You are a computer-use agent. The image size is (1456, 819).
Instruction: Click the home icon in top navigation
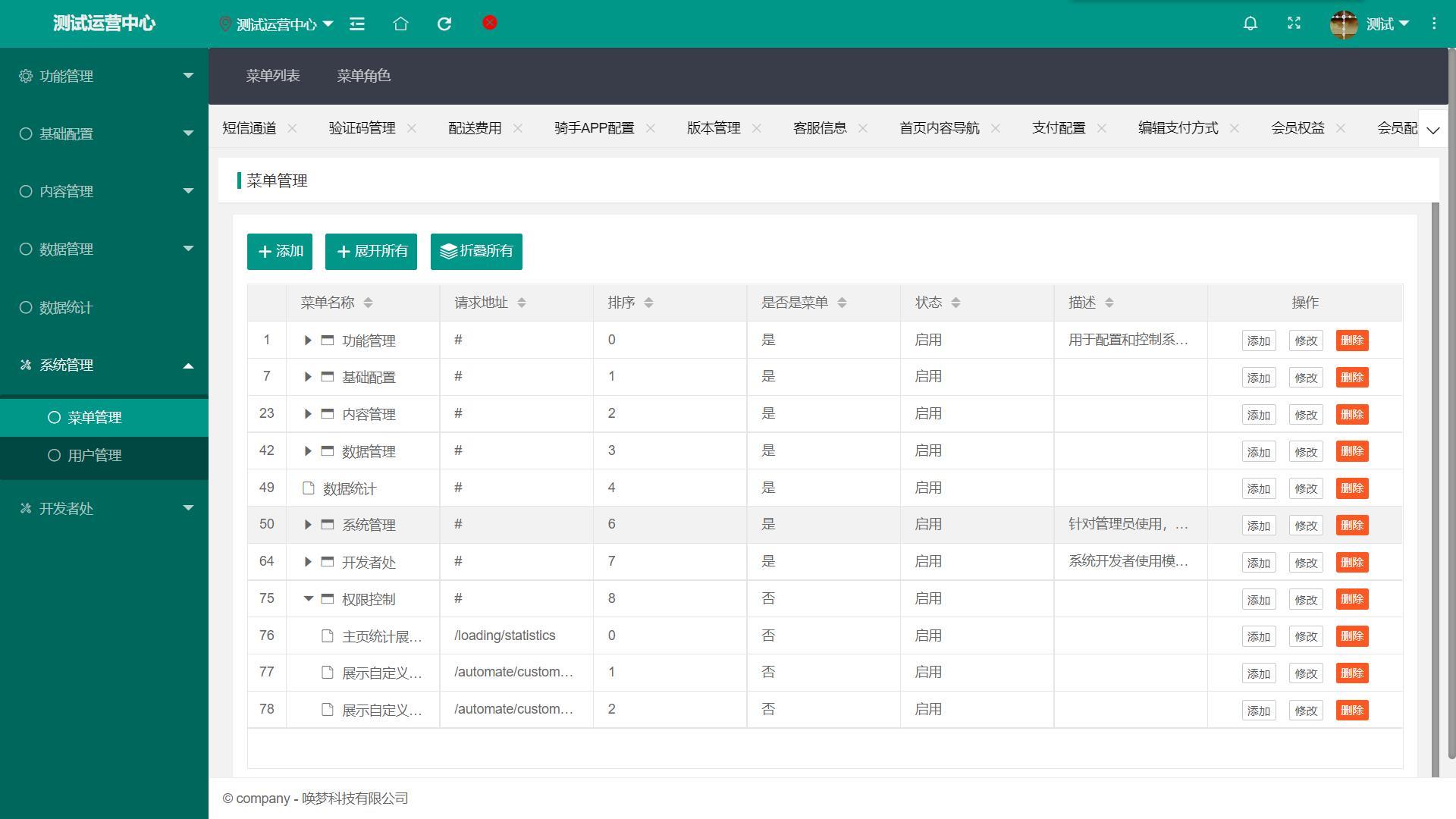tap(401, 23)
